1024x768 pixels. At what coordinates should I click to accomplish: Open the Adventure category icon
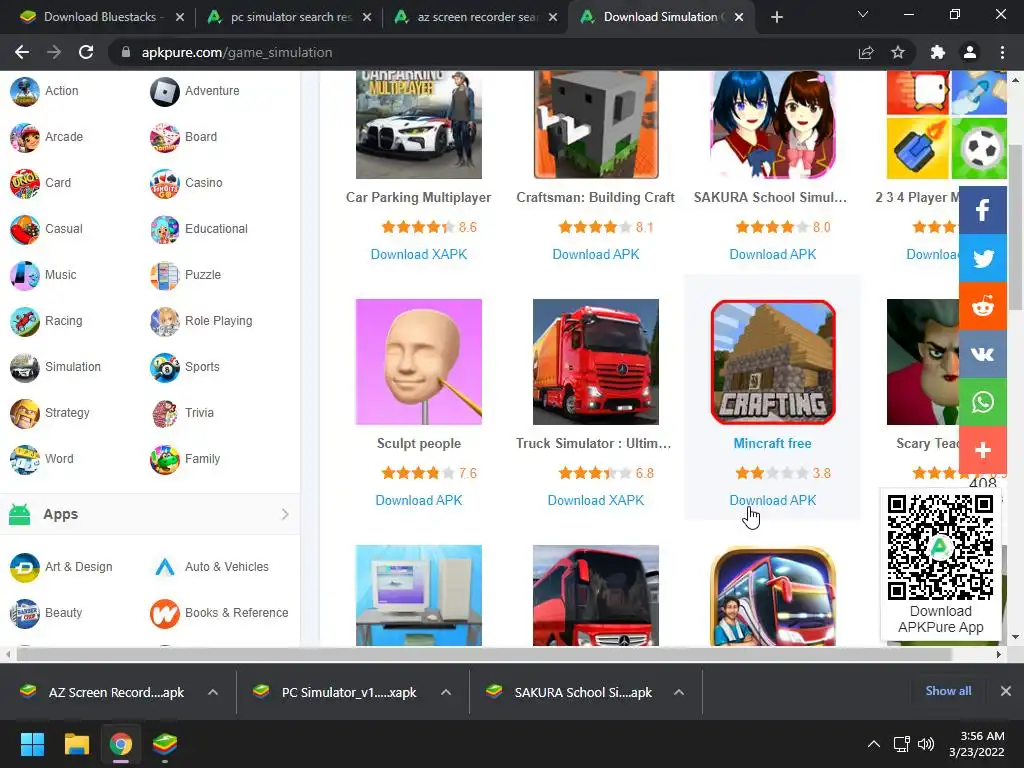pos(165,91)
